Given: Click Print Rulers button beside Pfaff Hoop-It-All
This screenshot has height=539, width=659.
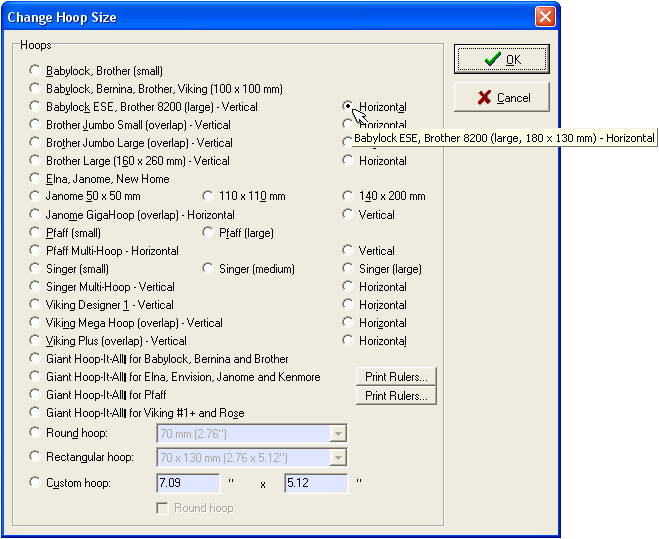Looking at the screenshot, I should pos(396,396).
